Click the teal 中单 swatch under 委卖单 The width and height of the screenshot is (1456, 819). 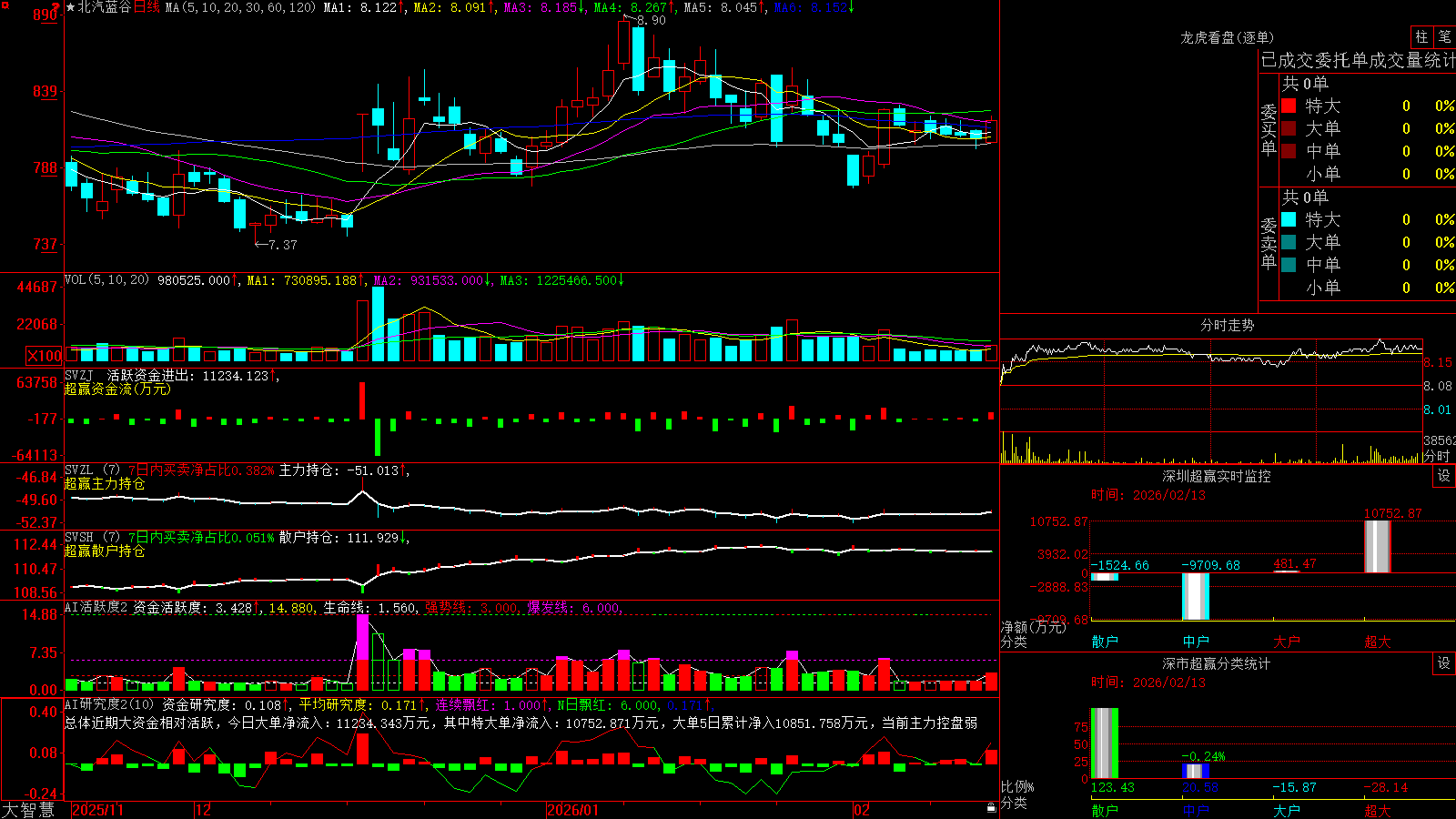(1289, 265)
